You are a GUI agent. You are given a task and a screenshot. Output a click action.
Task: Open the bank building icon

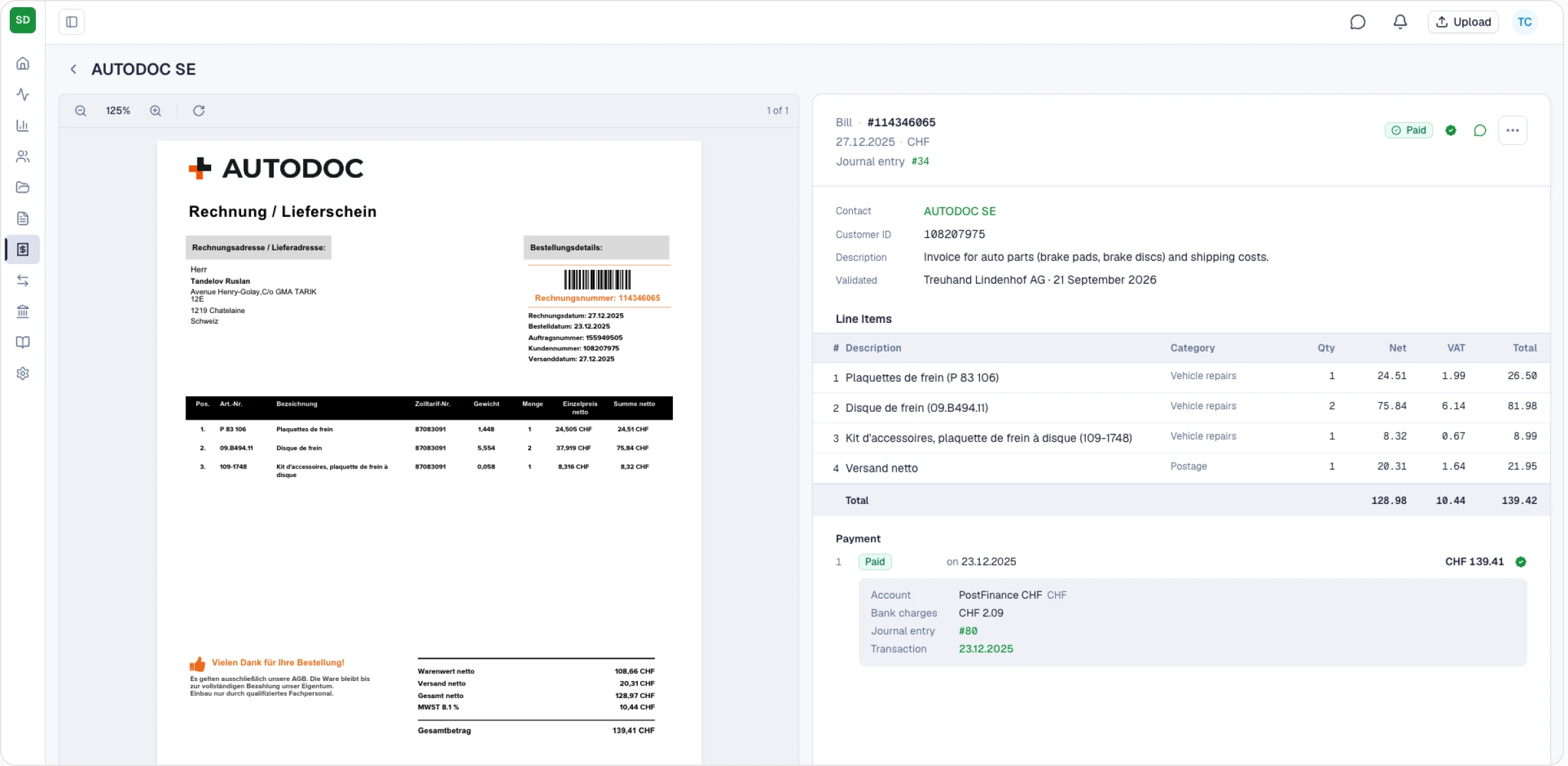pos(23,312)
